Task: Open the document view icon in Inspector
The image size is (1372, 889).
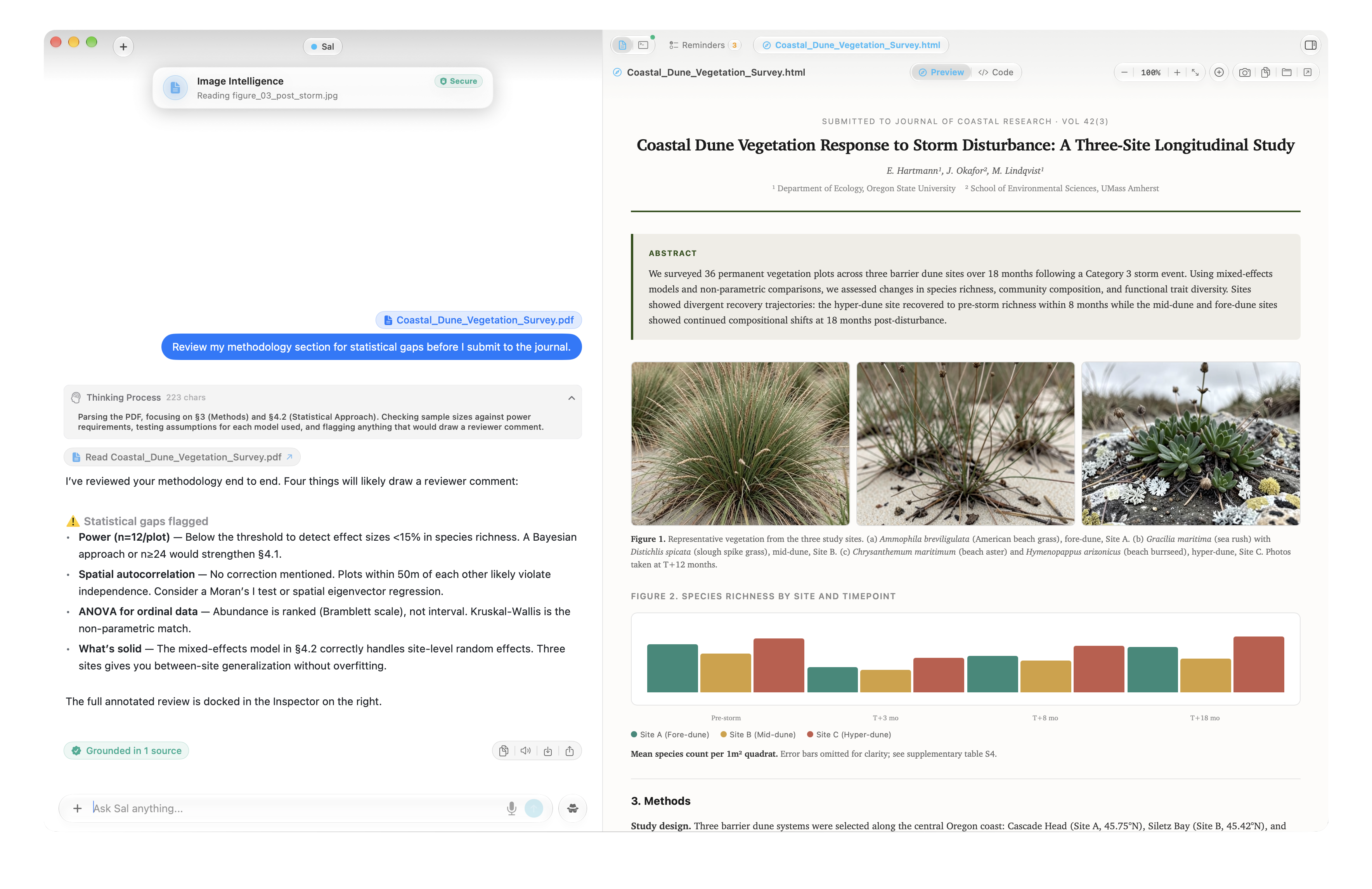Action: click(x=623, y=45)
